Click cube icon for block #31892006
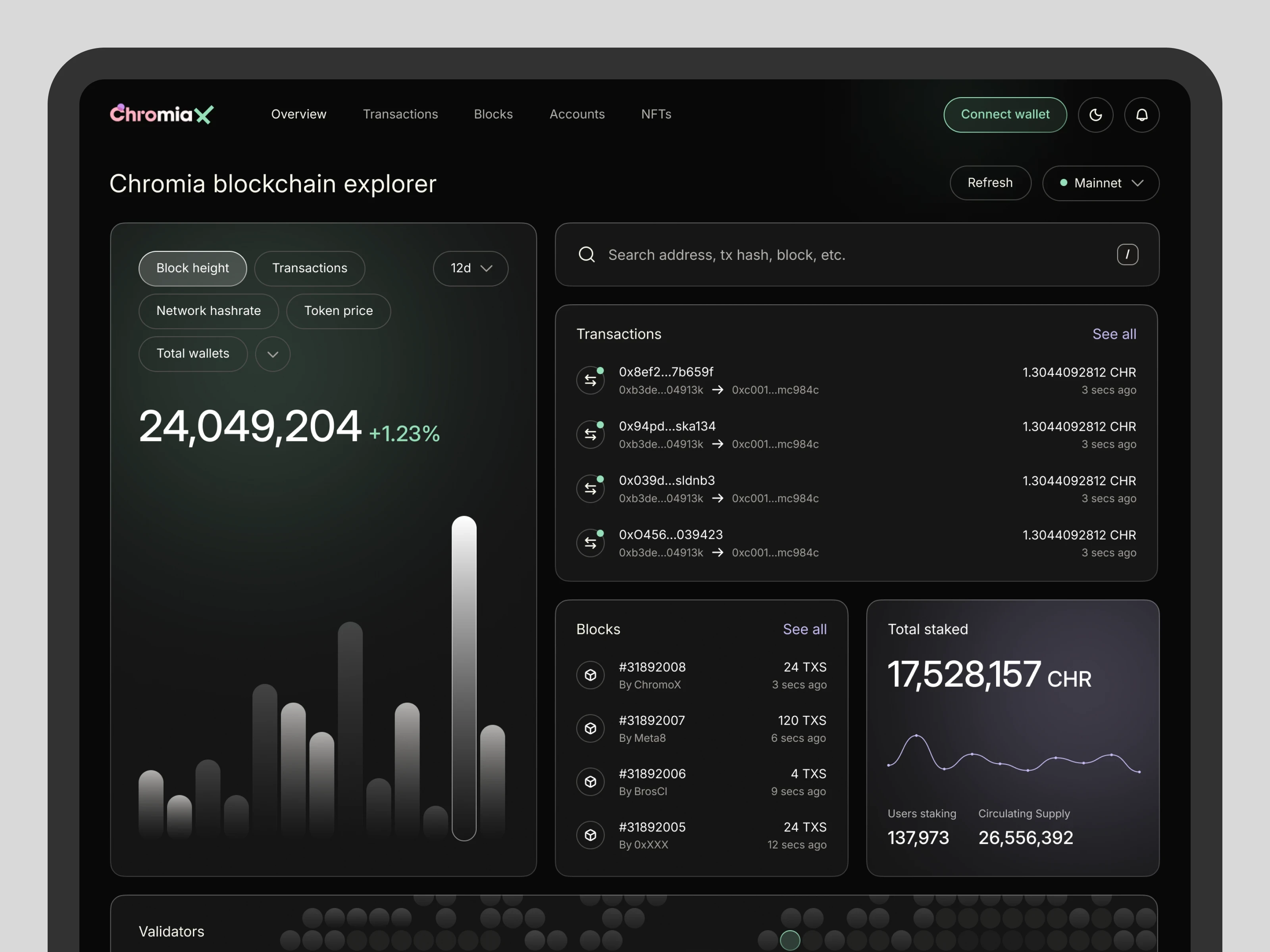Image resolution: width=1270 pixels, height=952 pixels. click(x=590, y=781)
